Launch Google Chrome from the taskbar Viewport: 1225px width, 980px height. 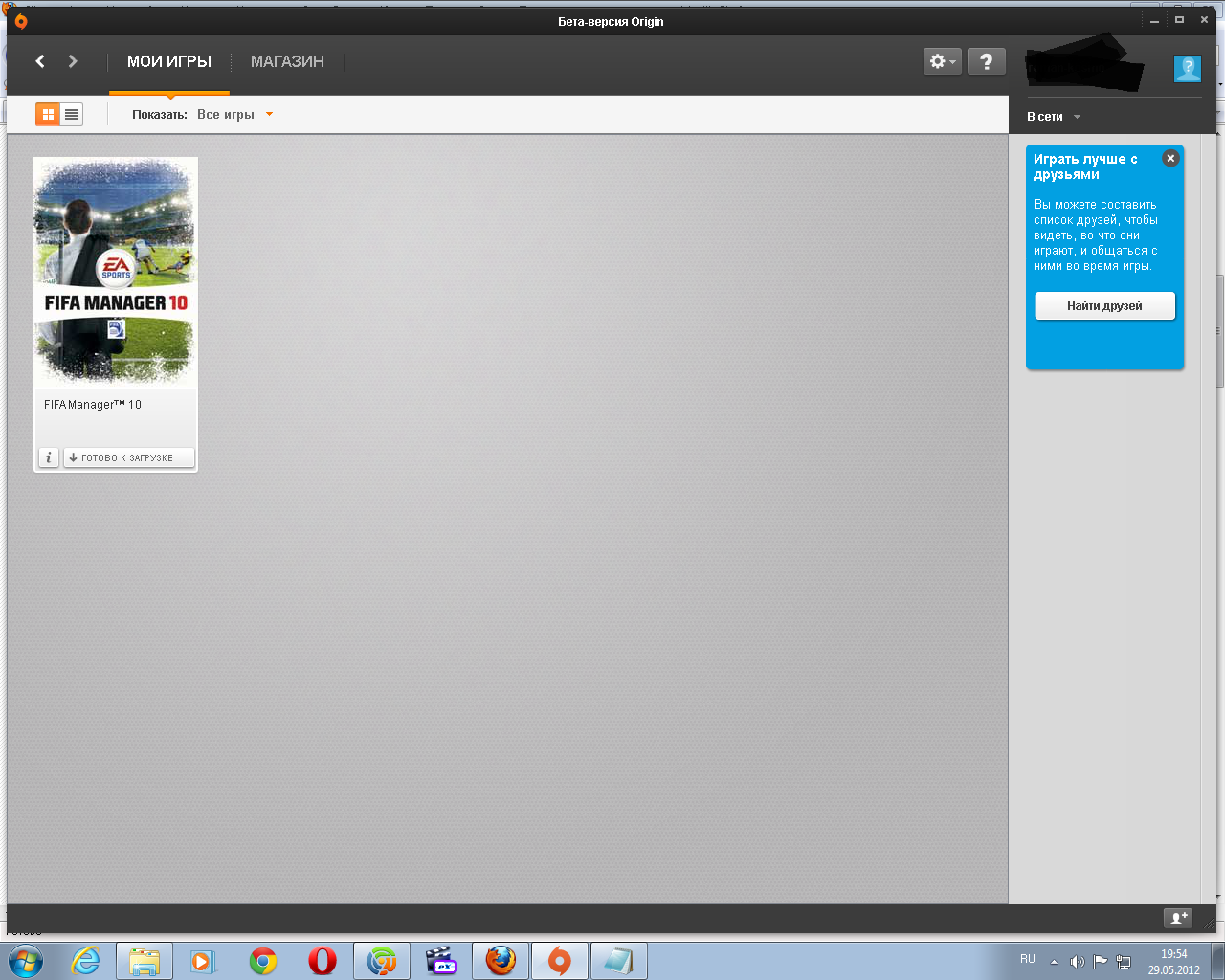click(x=263, y=961)
